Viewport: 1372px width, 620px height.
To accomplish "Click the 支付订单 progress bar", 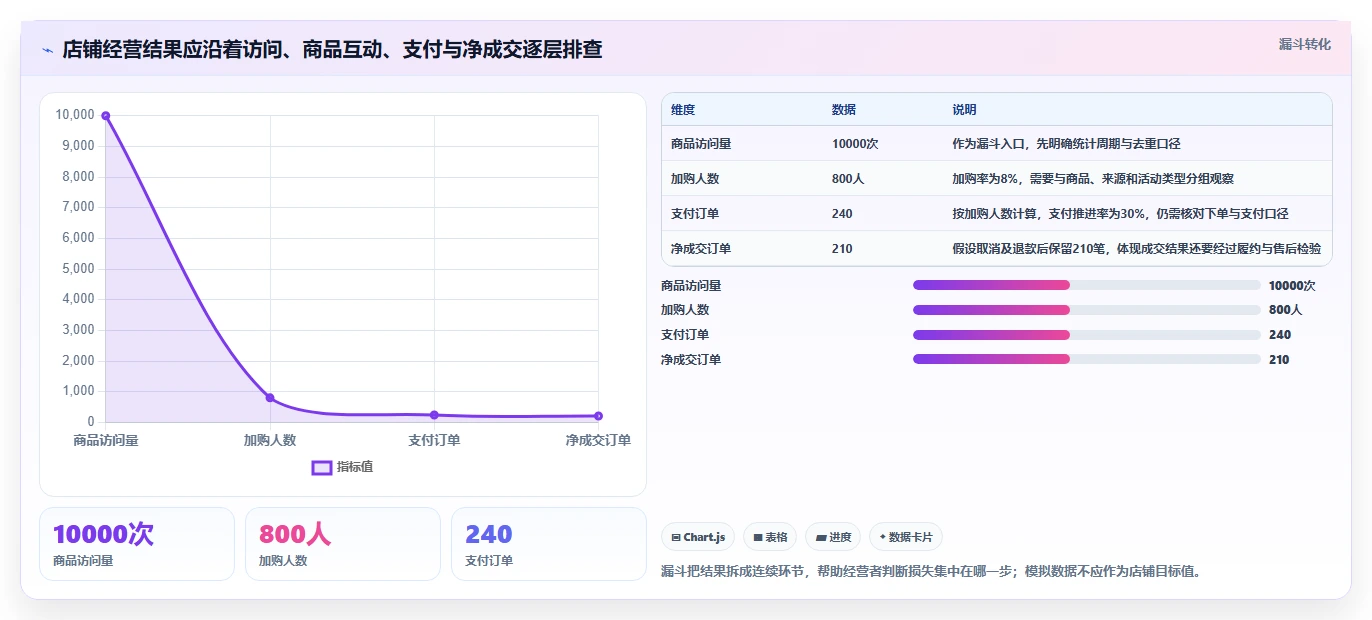I will [x=1087, y=335].
